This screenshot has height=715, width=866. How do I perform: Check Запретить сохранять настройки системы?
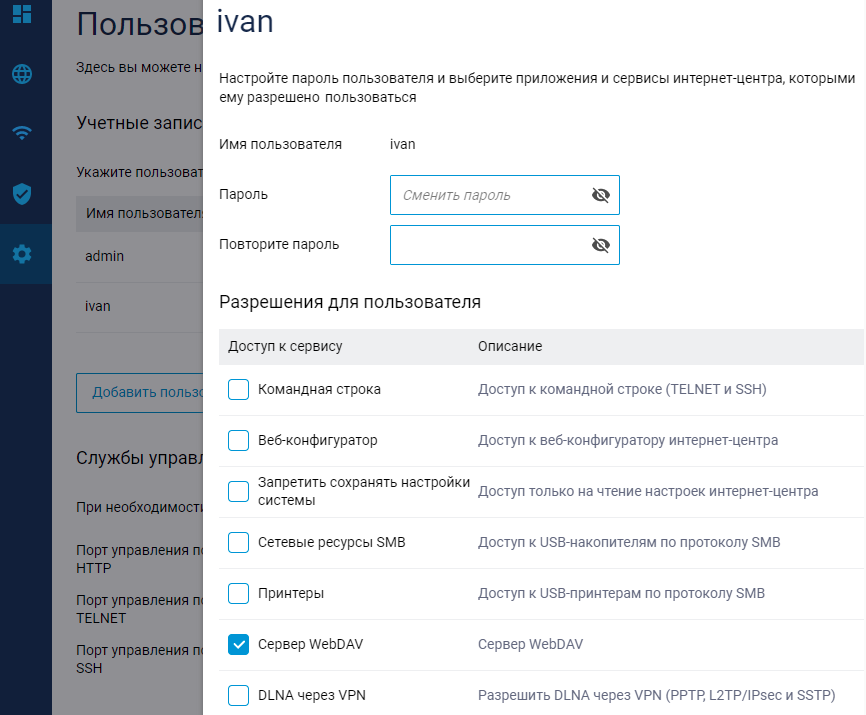tap(239, 491)
